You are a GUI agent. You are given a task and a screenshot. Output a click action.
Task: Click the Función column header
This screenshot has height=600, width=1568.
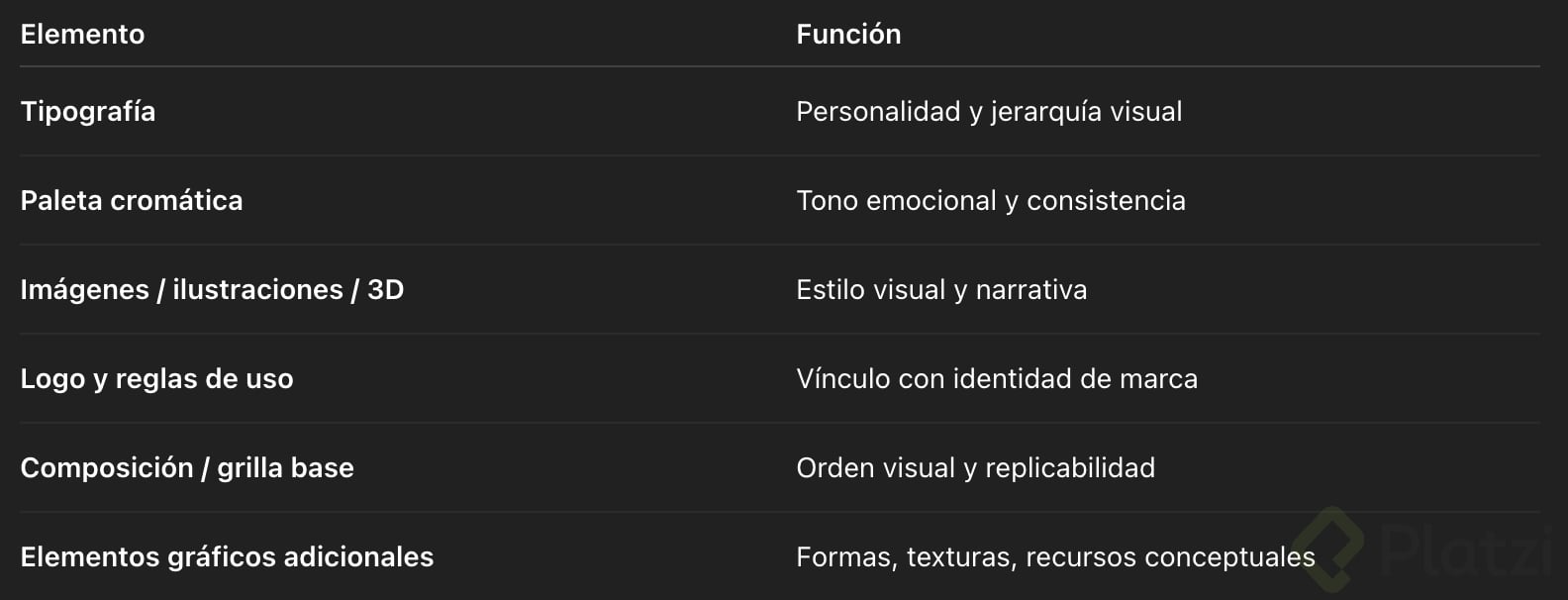(x=848, y=35)
